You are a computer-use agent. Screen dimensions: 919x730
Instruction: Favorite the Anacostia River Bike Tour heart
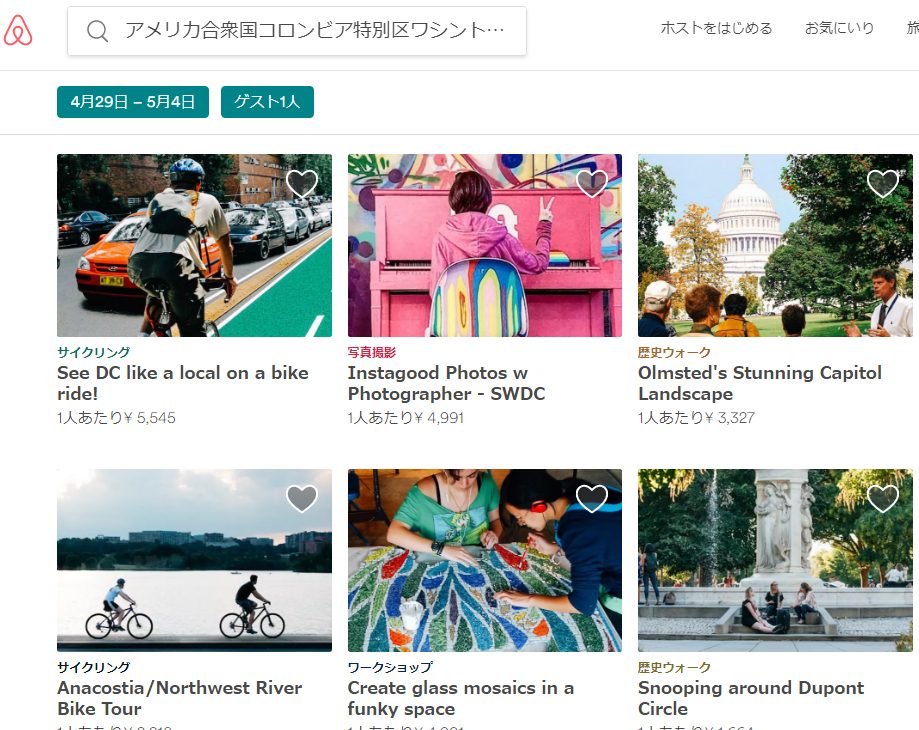point(302,499)
